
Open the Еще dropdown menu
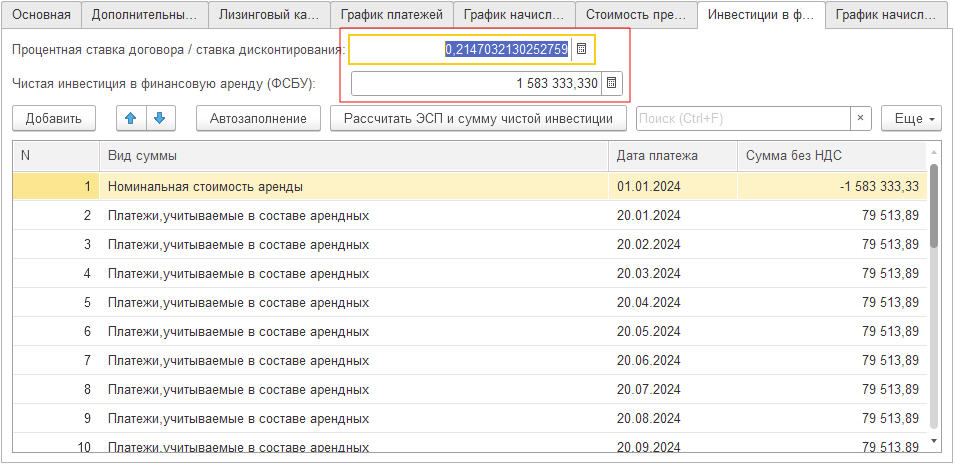point(910,118)
